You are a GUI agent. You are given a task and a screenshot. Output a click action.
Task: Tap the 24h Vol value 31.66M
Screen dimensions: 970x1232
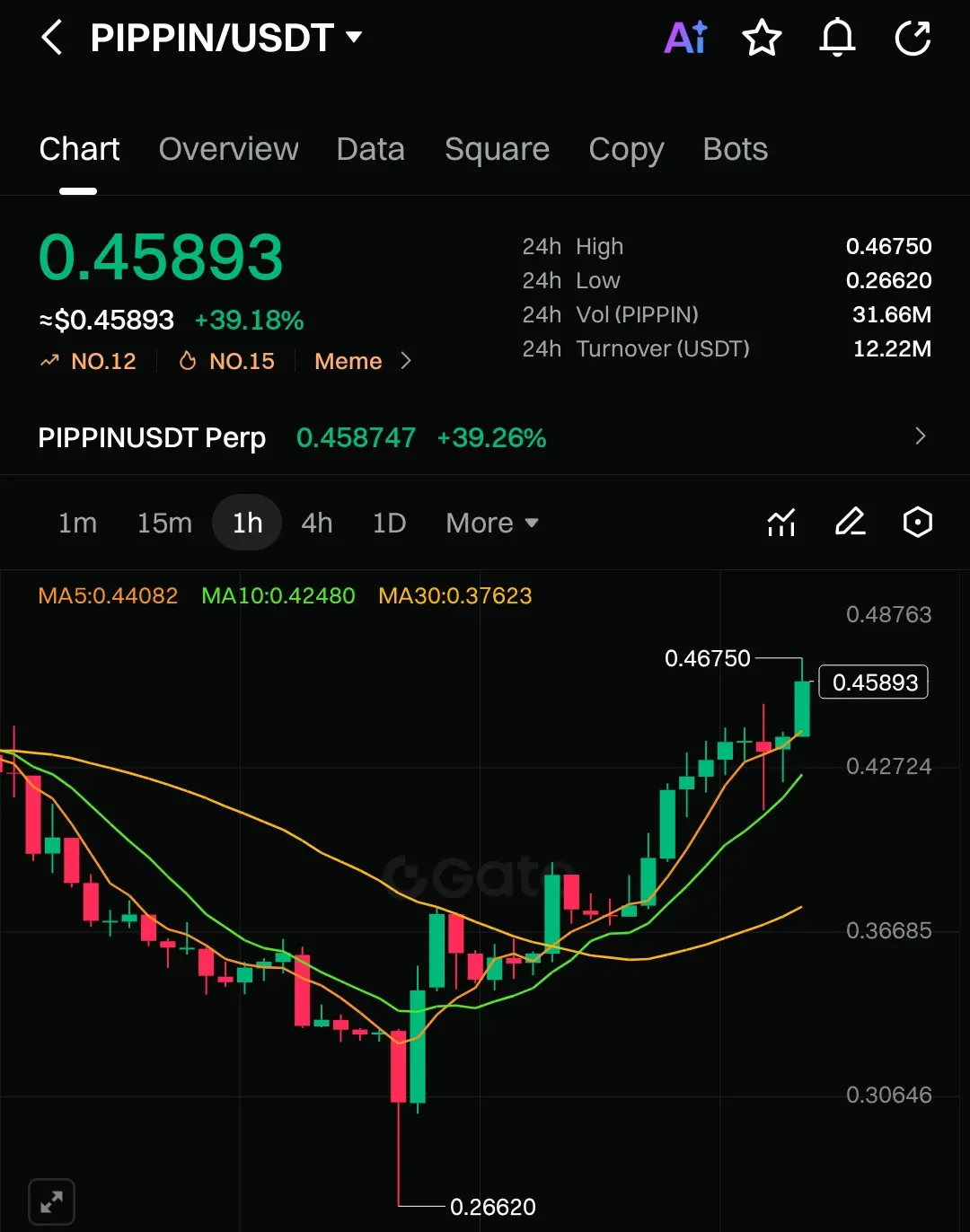[x=891, y=314]
